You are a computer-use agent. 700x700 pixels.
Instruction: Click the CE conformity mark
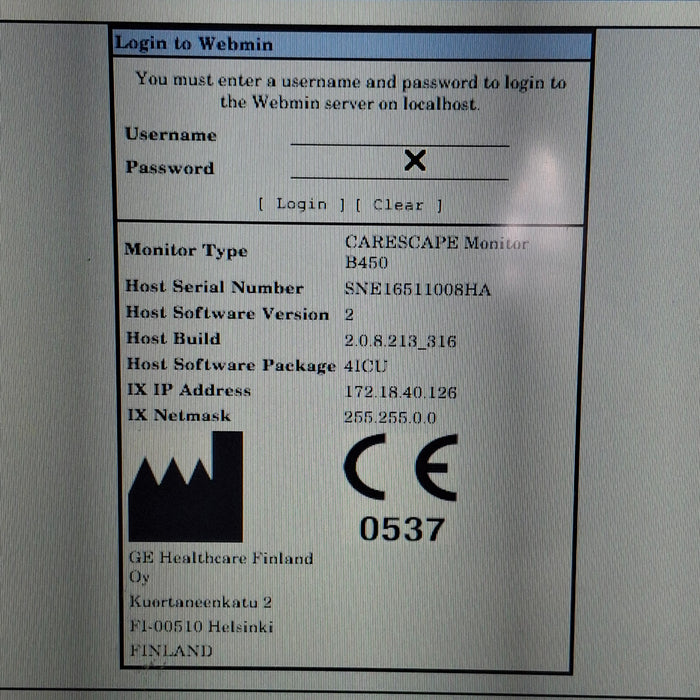click(400, 467)
